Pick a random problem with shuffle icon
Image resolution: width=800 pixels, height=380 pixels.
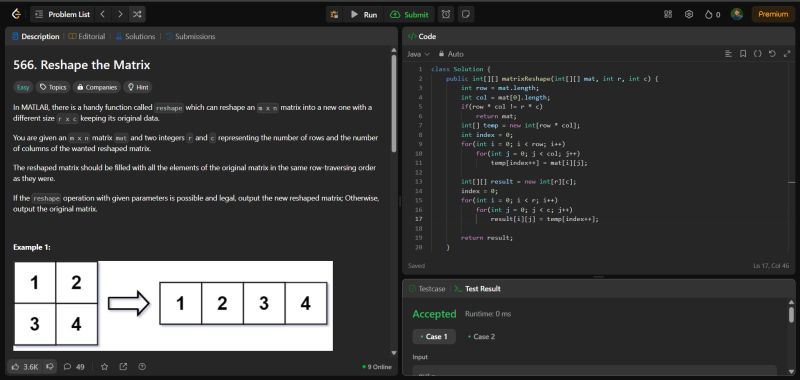pos(137,14)
